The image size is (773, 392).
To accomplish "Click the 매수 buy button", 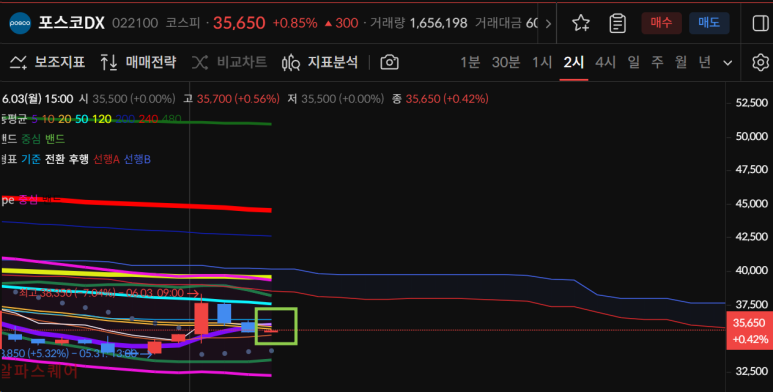I will pyautogui.click(x=661, y=23).
